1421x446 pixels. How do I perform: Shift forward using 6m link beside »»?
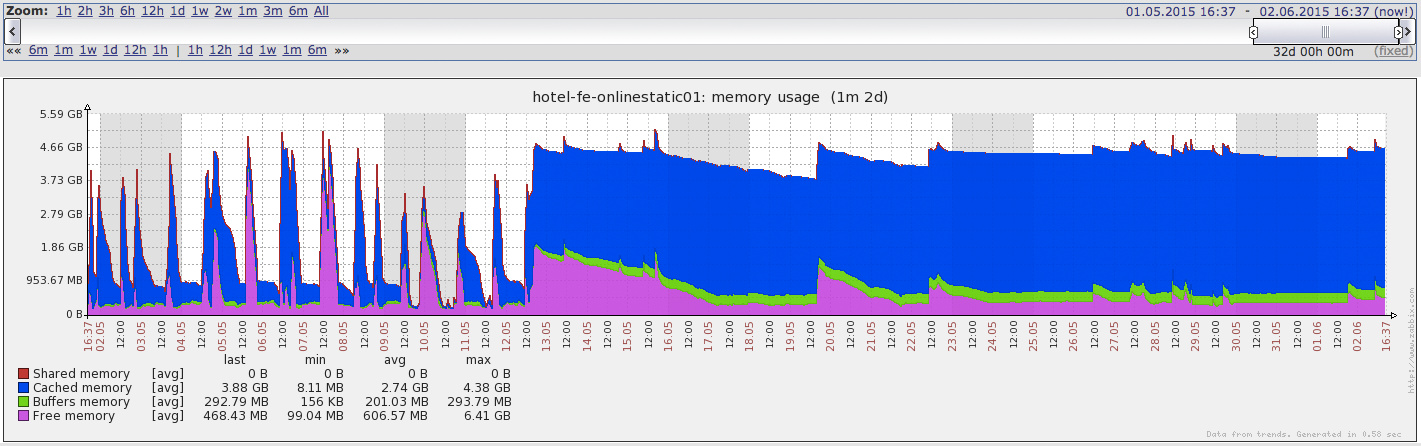coord(317,50)
